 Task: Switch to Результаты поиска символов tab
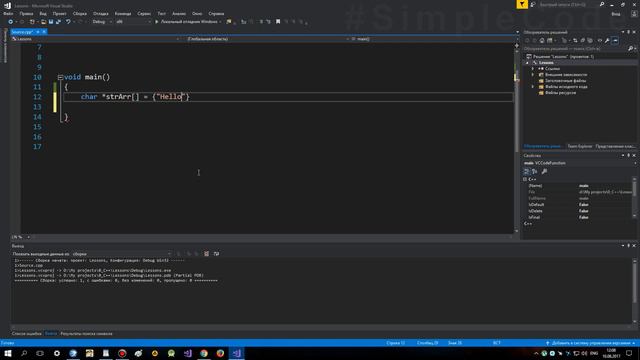point(86,334)
